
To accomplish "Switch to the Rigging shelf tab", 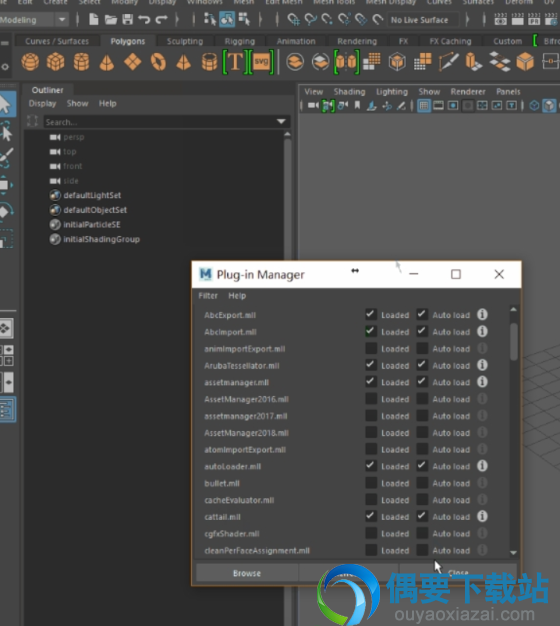I will click(239, 41).
